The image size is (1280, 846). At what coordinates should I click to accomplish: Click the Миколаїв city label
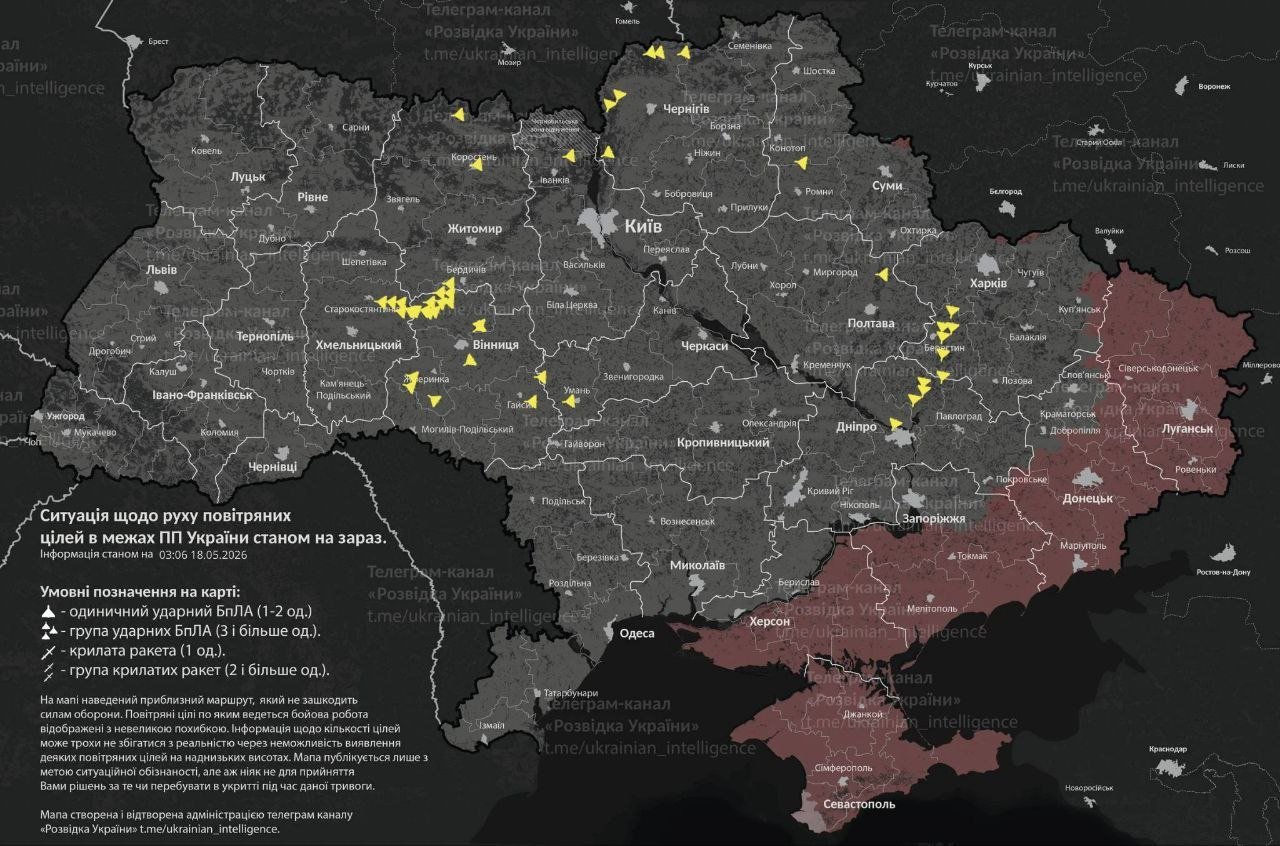[x=697, y=564]
